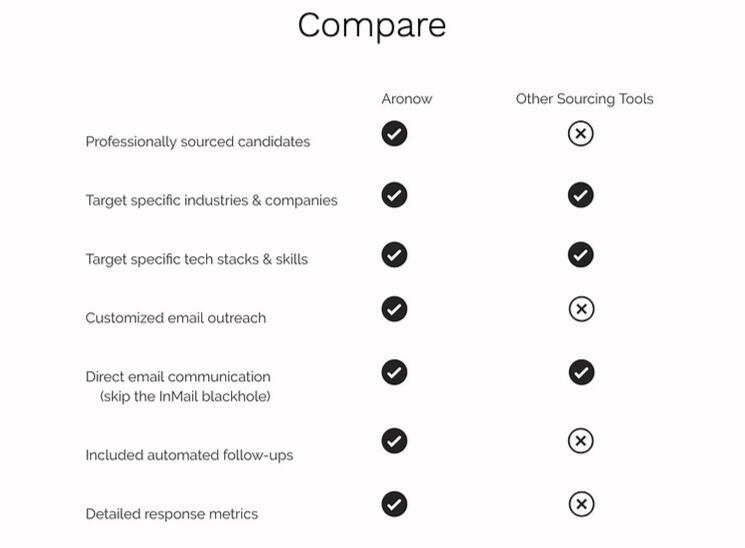Click Aronow checkmark for automated follow-ups
Screen dimensions: 745x548
394,441
